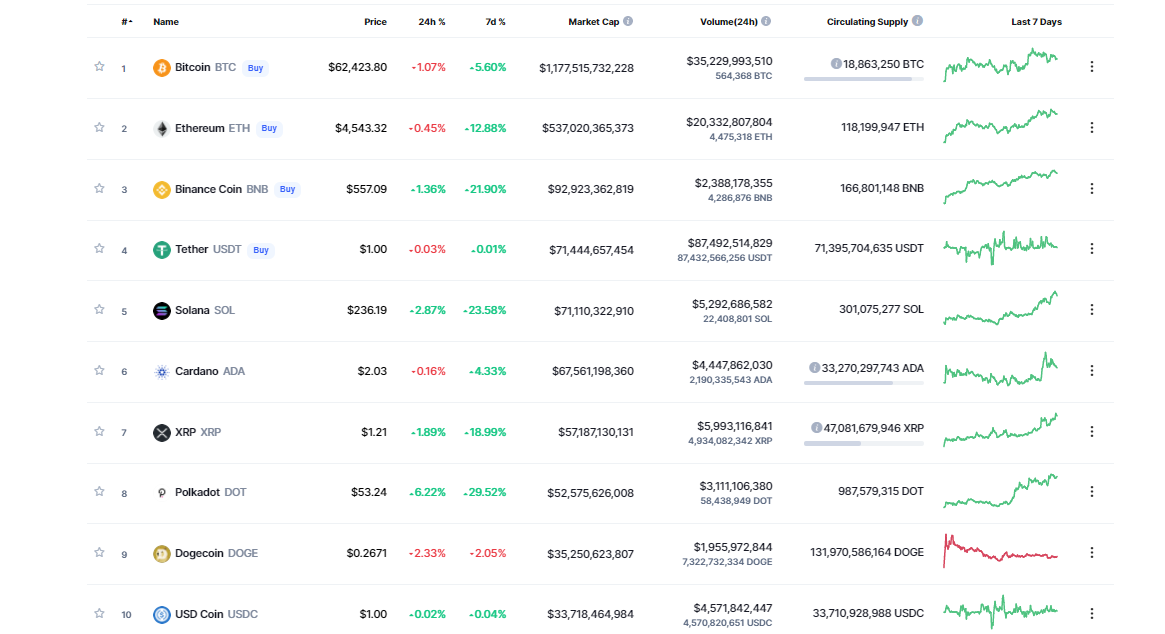Viewport: 1165px width, 634px height.
Task: Click Bitcoin market cap $1,177,515,732,228
Action: (586, 68)
